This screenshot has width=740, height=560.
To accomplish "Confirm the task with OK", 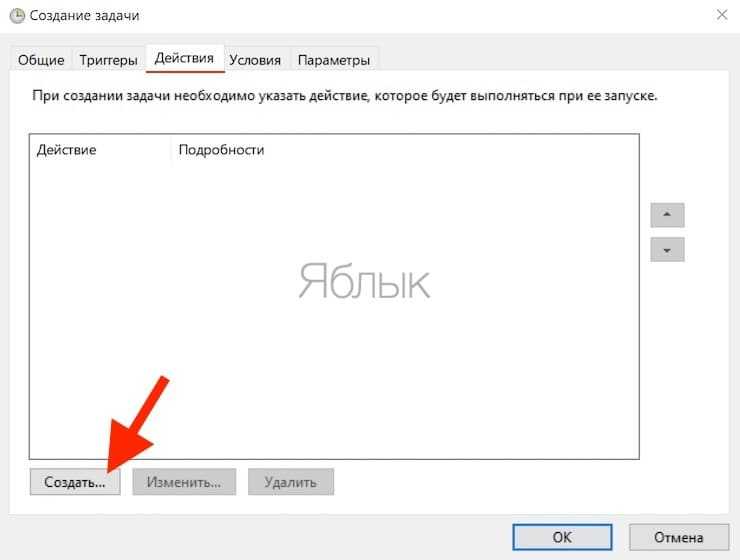I will (562, 537).
